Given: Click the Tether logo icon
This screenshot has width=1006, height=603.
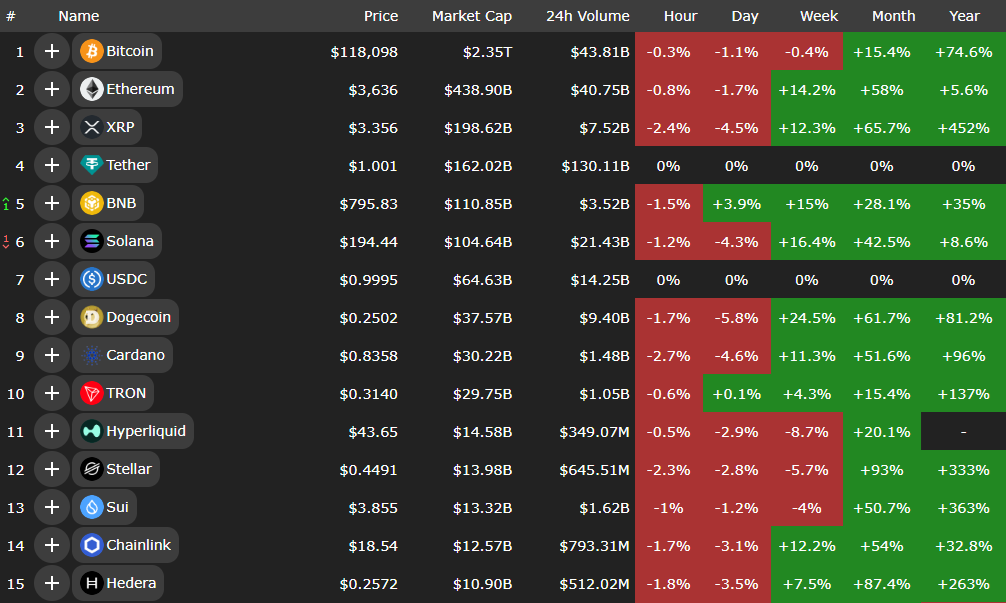Looking at the screenshot, I should (x=91, y=165).
